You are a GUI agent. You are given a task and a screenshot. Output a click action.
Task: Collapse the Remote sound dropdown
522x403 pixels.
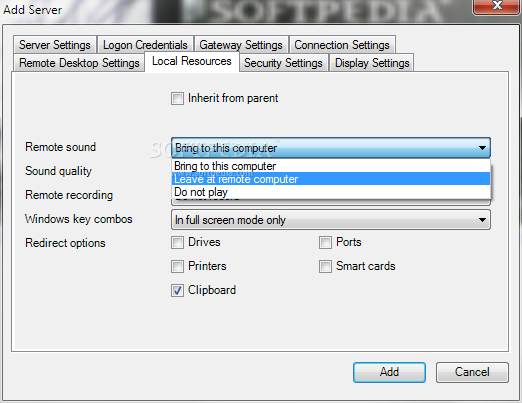(331, 148)
